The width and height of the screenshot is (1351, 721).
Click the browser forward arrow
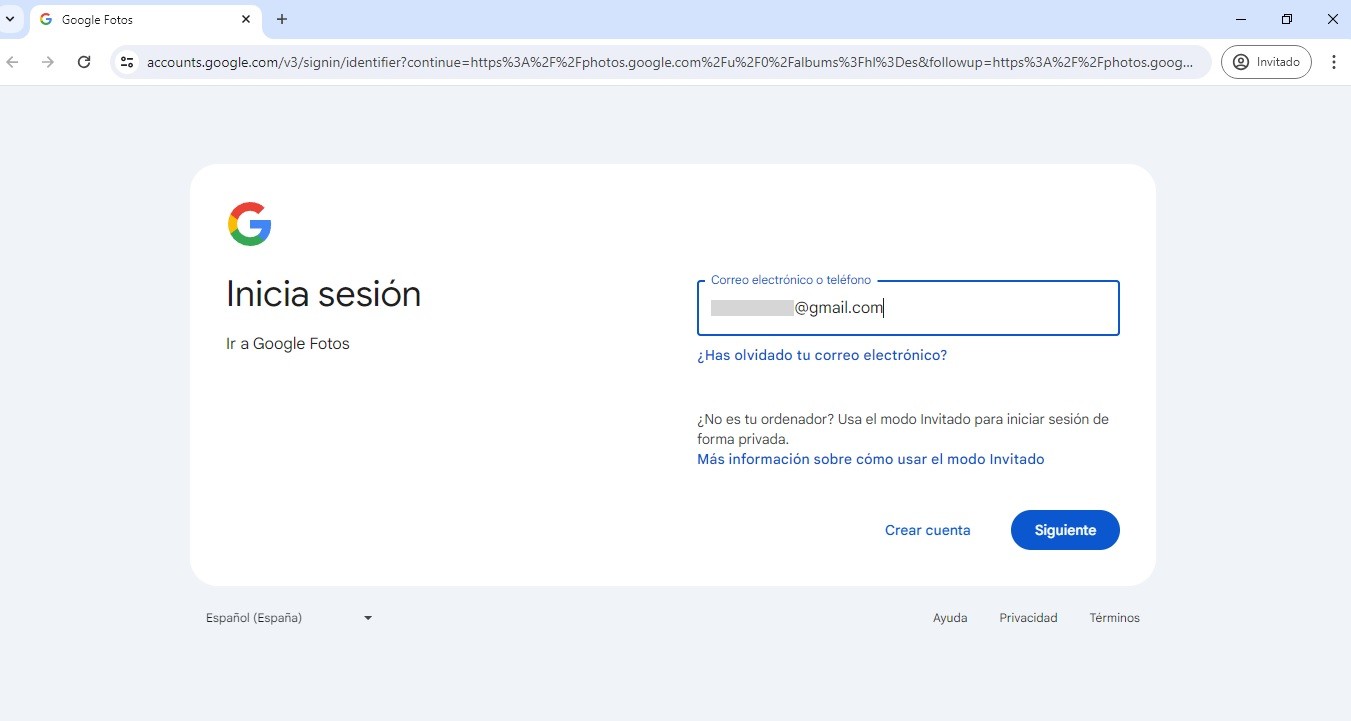click(48, 62)
